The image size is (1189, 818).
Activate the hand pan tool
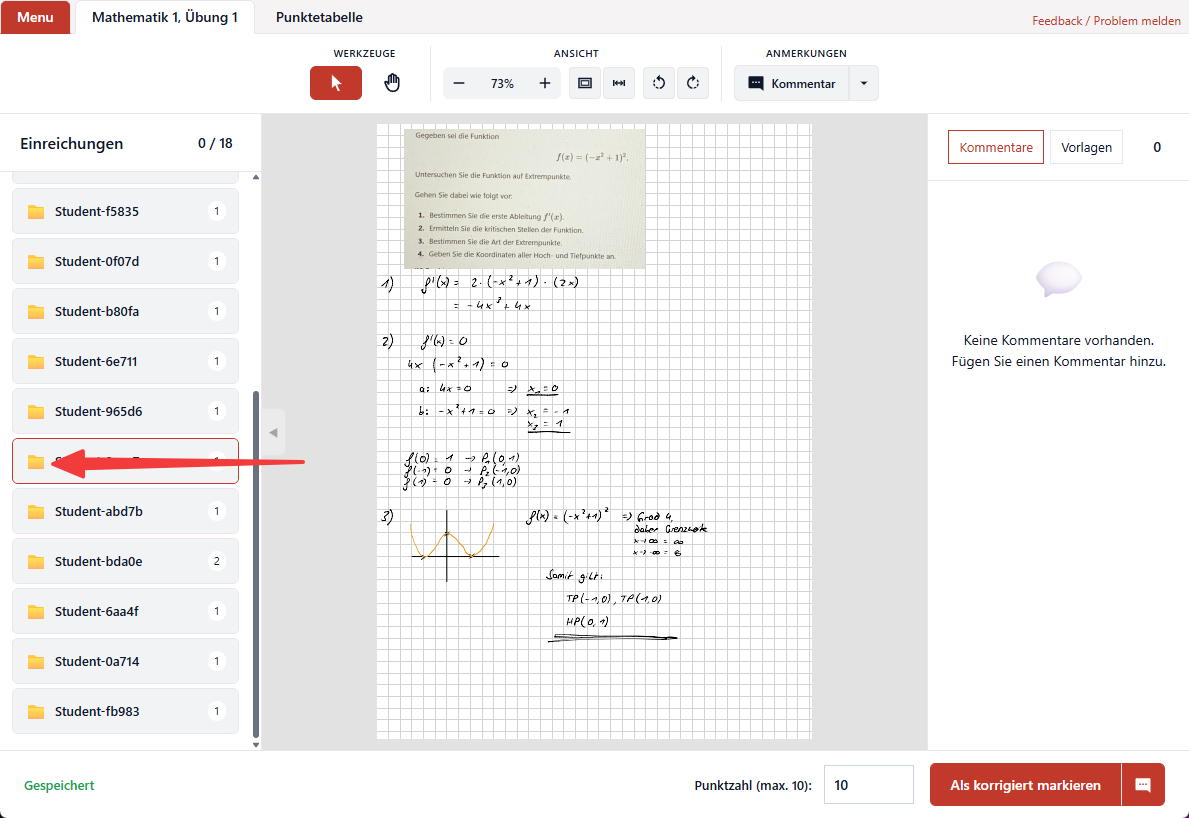pos(391,83)
